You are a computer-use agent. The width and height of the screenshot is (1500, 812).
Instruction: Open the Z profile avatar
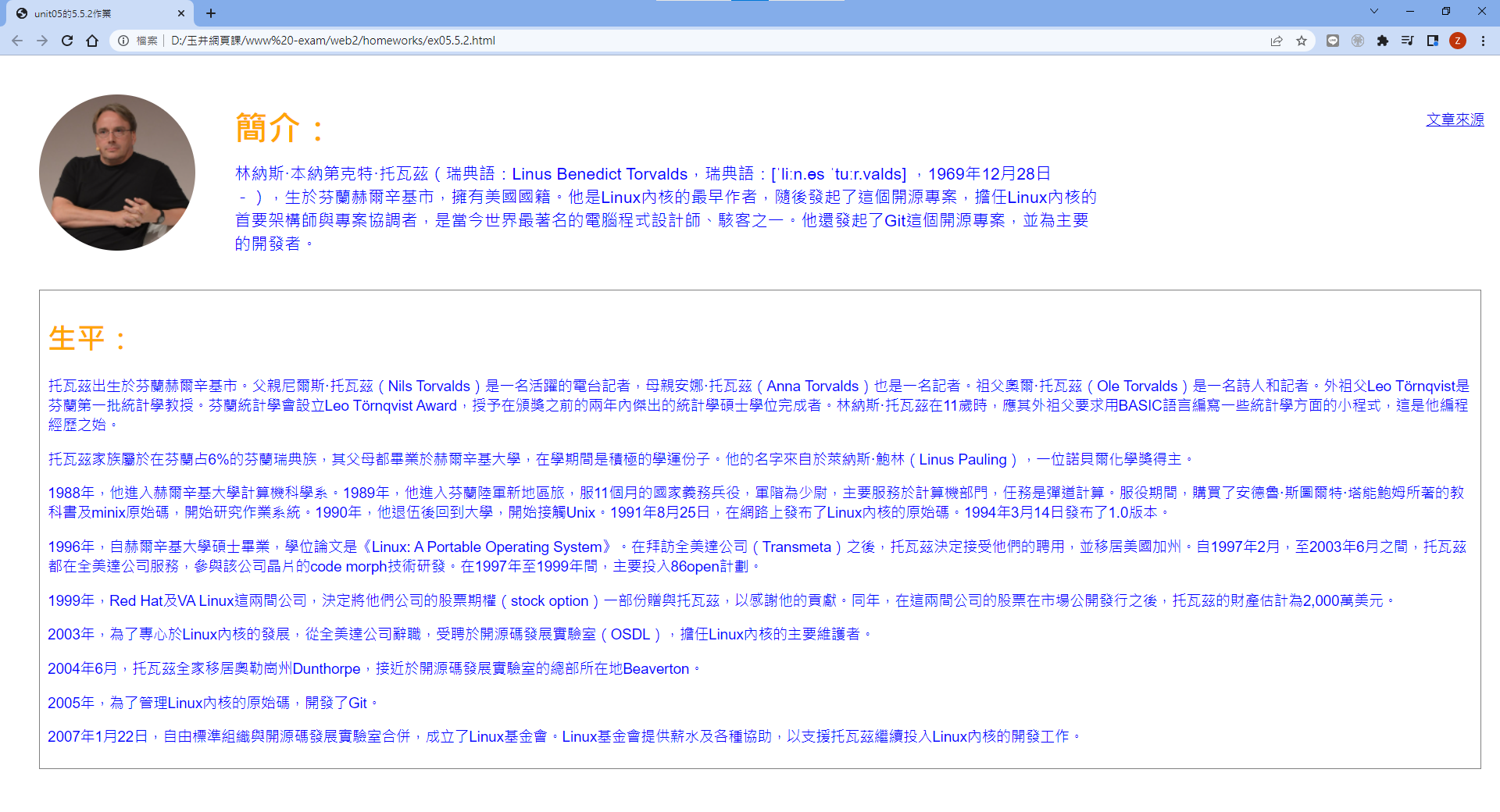1458,41
